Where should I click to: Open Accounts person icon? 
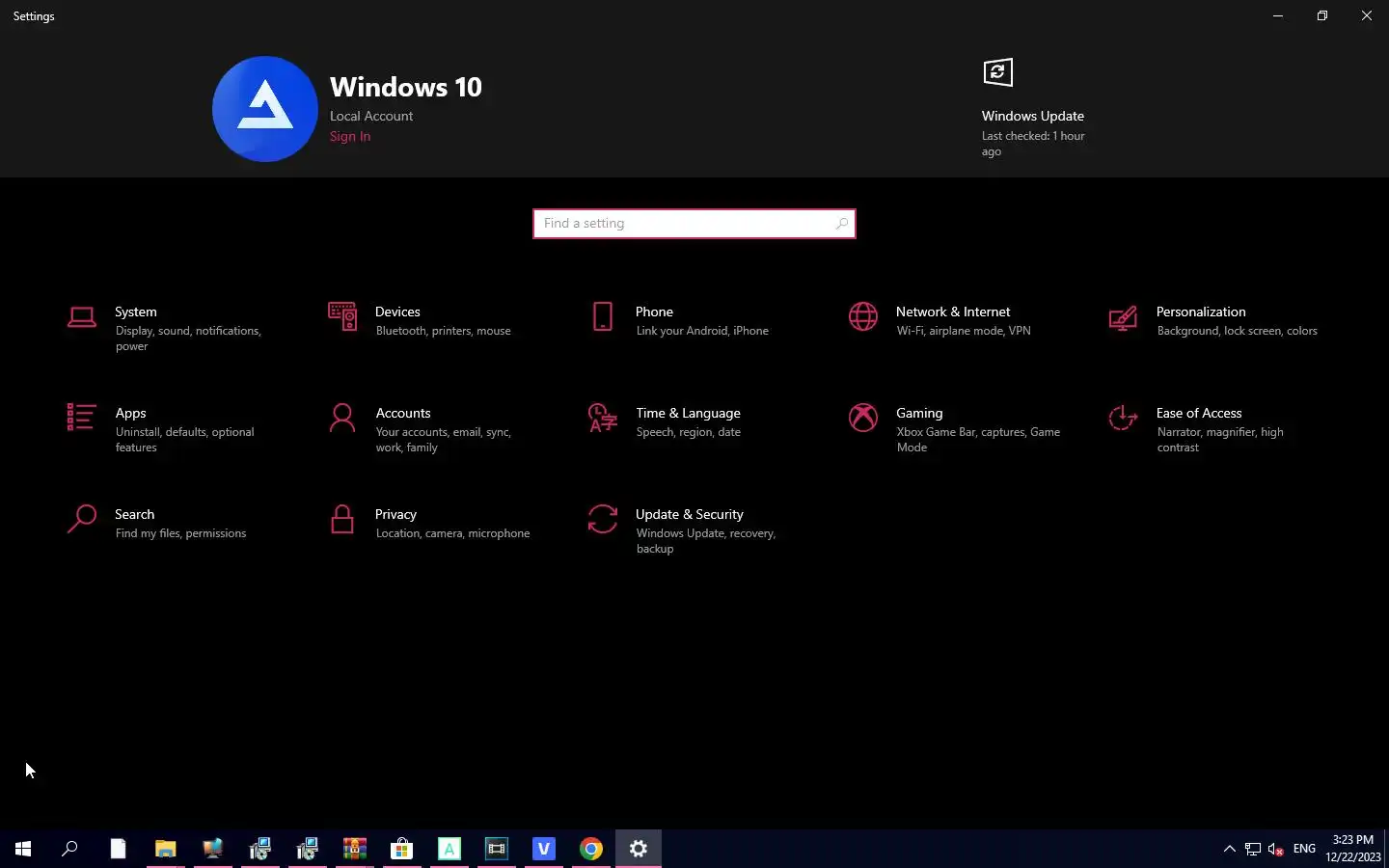coord(342,418)
